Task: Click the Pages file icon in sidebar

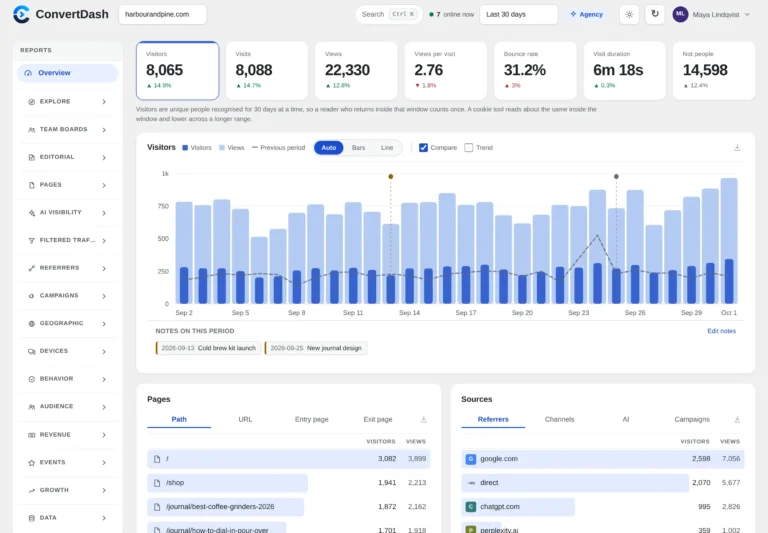Action: [x=31, y=185]
